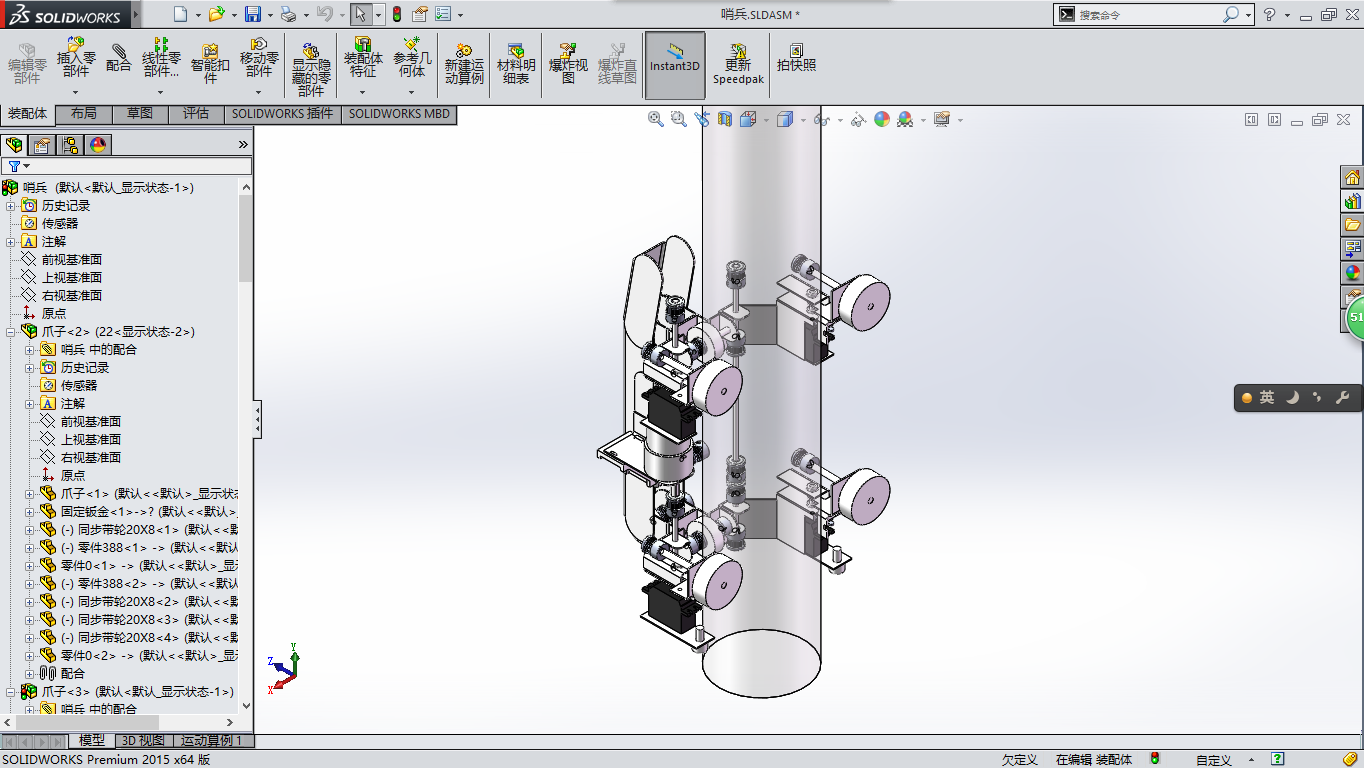Open the PropertyManager tab in left panel
This screenshot has width=1364, height=768.
tap(42, 145)
